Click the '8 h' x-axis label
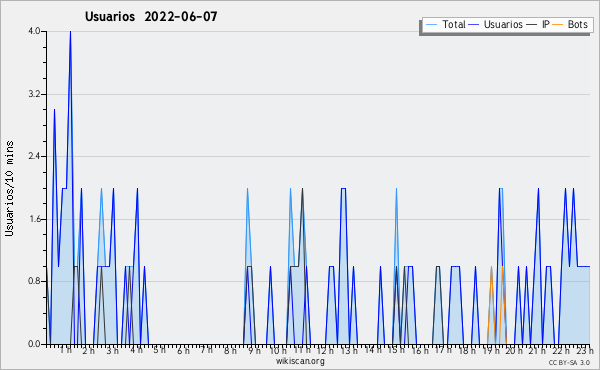 click(x=230, y=350)
